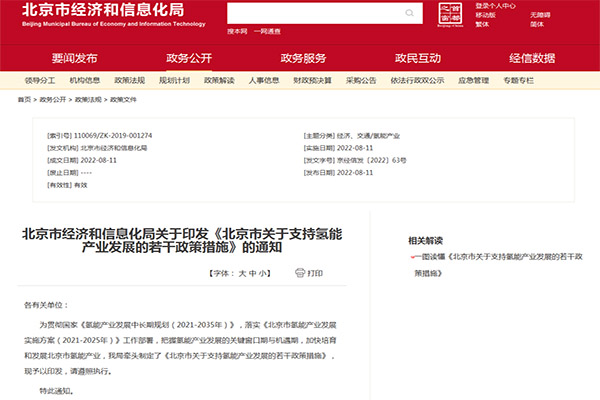Screen dimensions: 600x400
Task: Open the 政民互动 main tab
Action: tap(417, 58)
